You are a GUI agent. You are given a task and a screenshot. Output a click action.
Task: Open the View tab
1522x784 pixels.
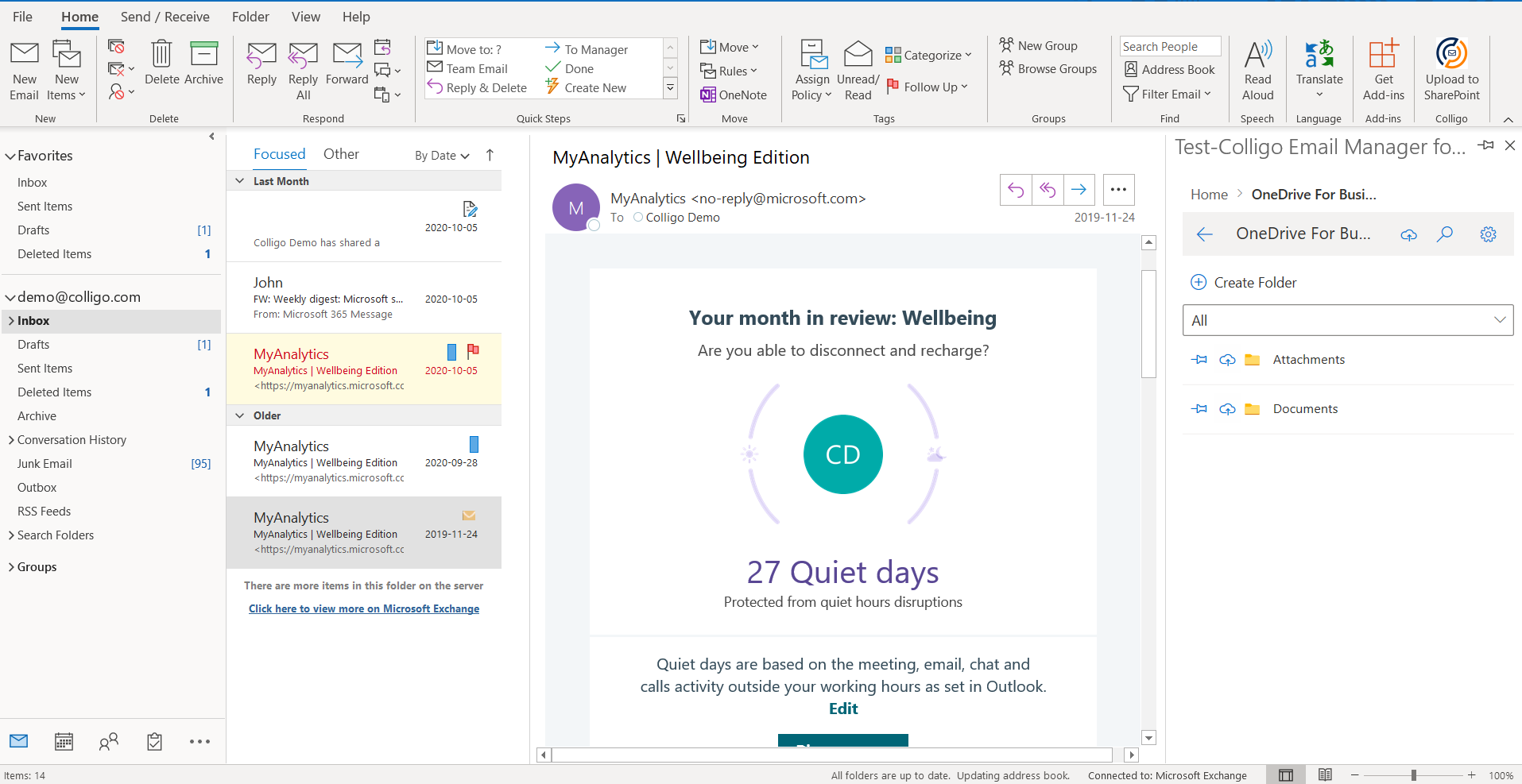tap(306, 17)
